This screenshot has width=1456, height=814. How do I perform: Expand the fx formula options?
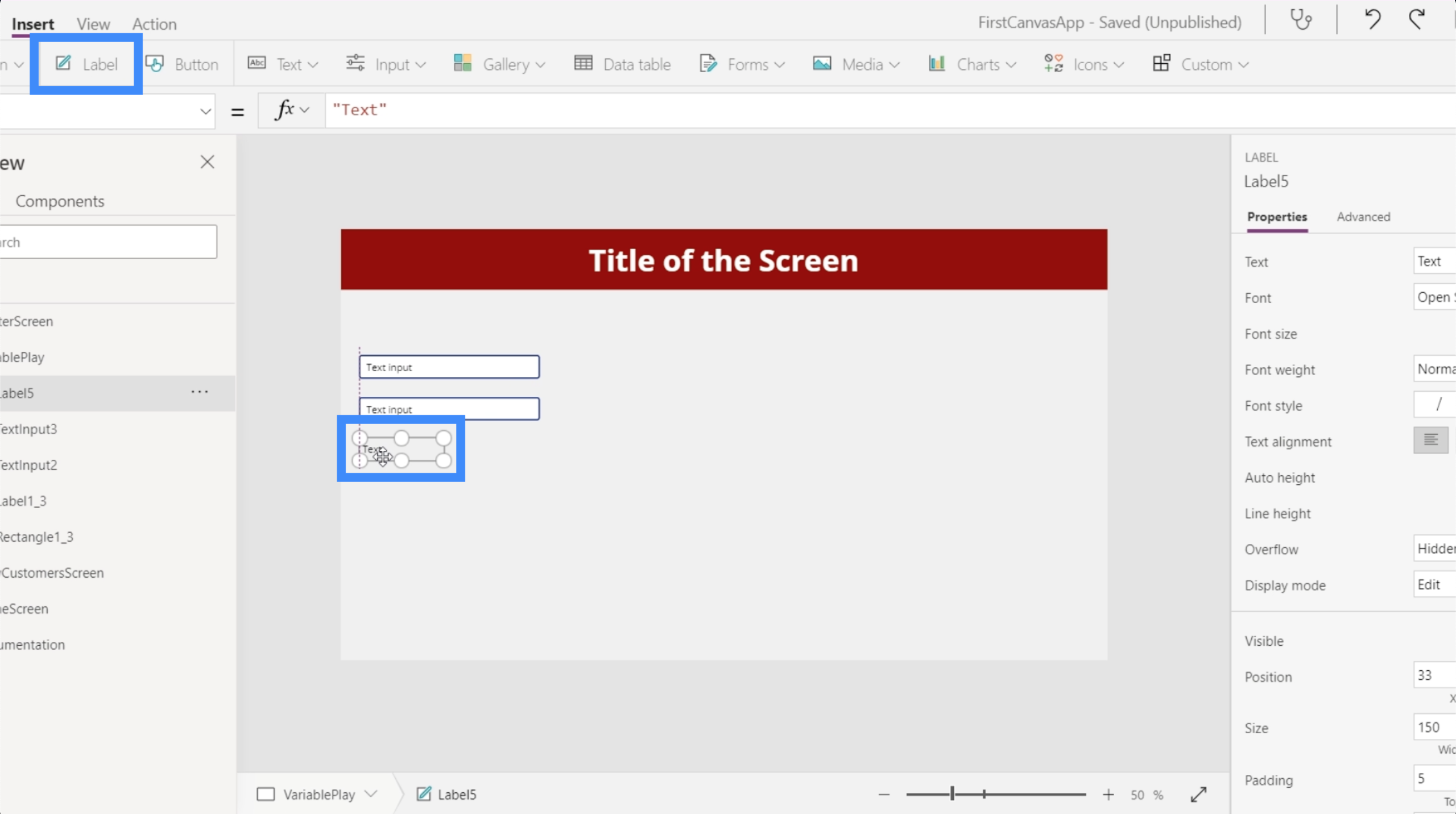click(292, 110)
